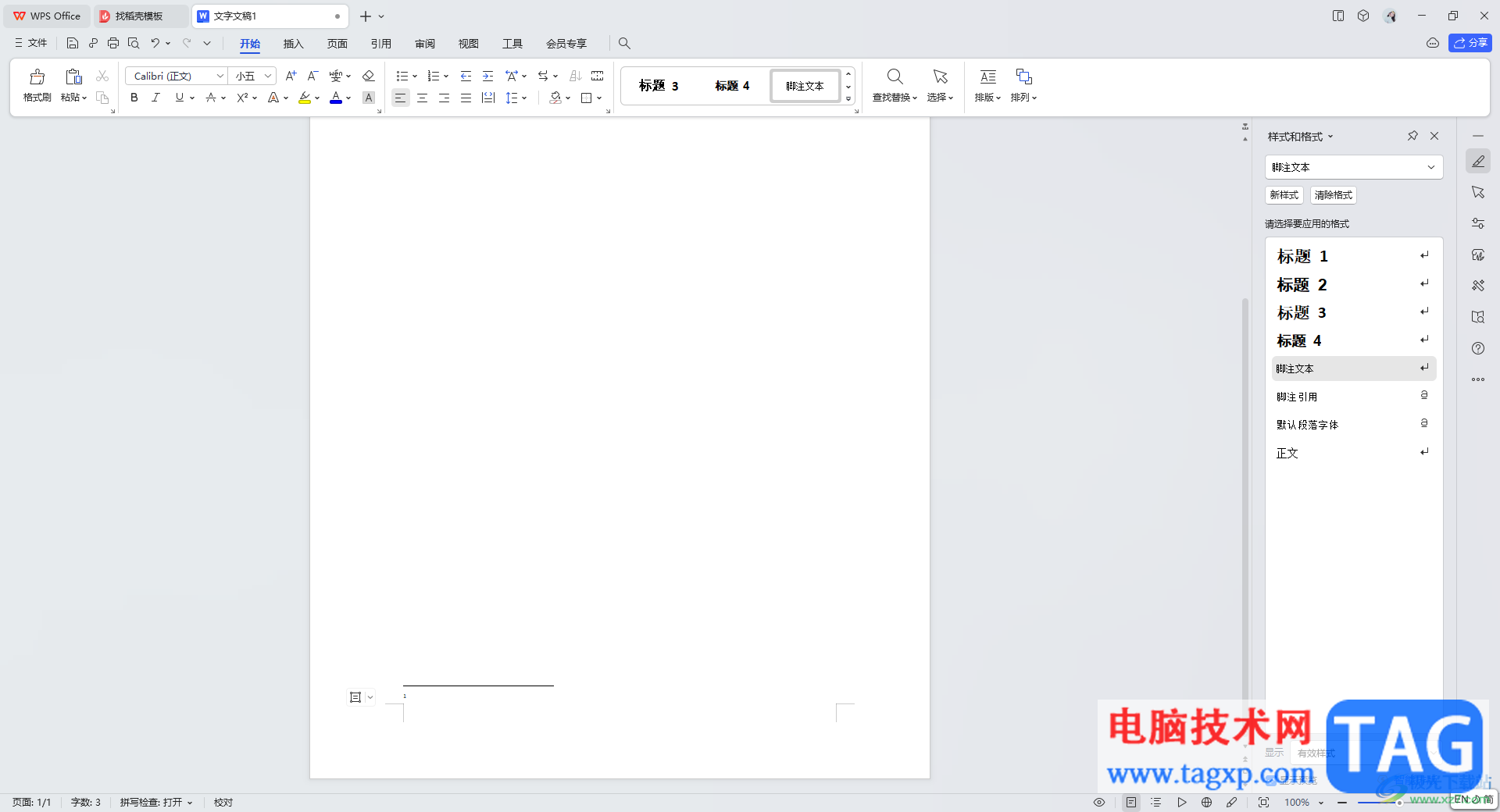Expand the styles gallery in the ribbon
Screen dimensions: 1500x812
[848, 98]
